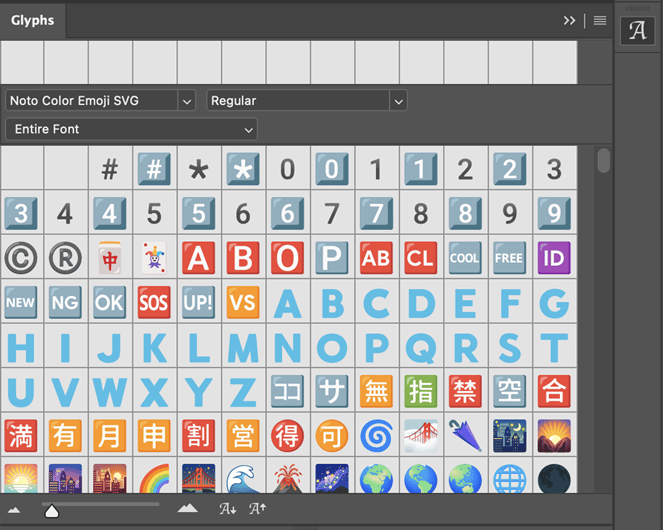Select the rainbow emoji glyph
The image size is (663, 530).
point(154,478)
